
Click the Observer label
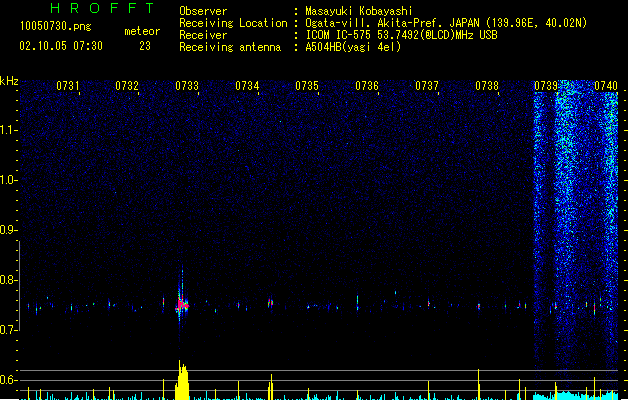[203, 11]
